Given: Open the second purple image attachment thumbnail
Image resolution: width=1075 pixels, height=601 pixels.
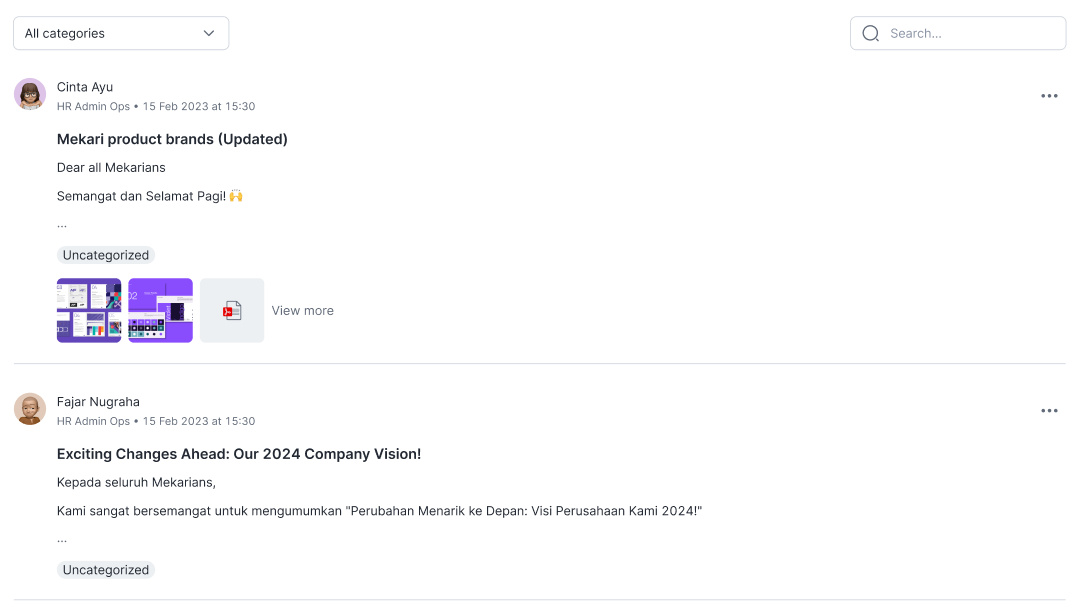Looking at the screenshot, I should 160,310.
